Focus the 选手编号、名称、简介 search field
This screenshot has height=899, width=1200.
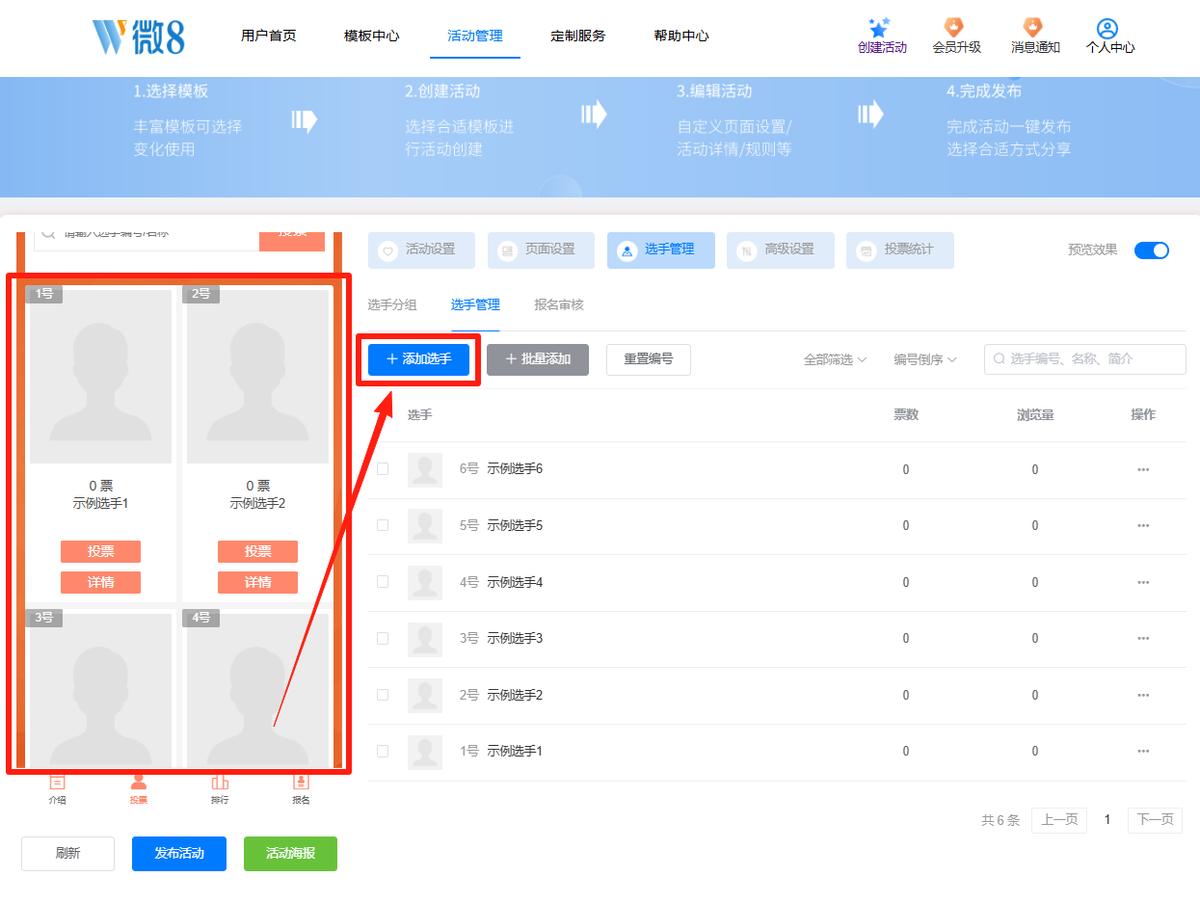pyautogui.click(x=1085, y=359)
